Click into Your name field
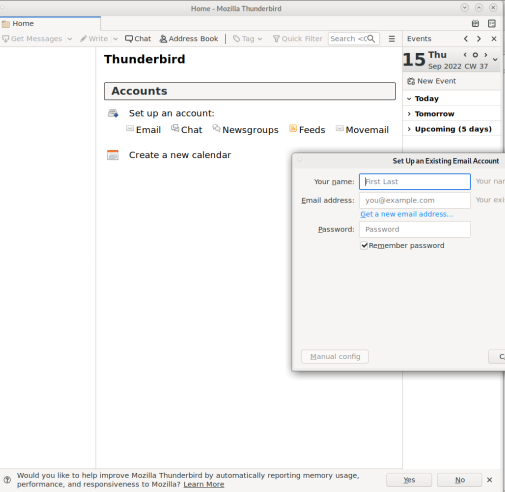Viewport: 505px width, 492px height. pyautogui.click(x=415, y=182)
